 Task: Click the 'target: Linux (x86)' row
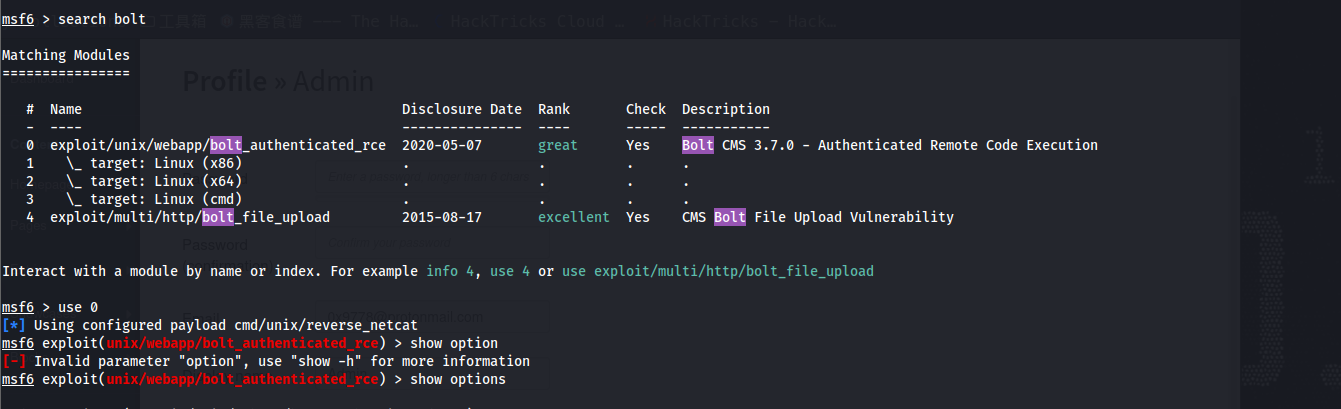pos(154,164)
